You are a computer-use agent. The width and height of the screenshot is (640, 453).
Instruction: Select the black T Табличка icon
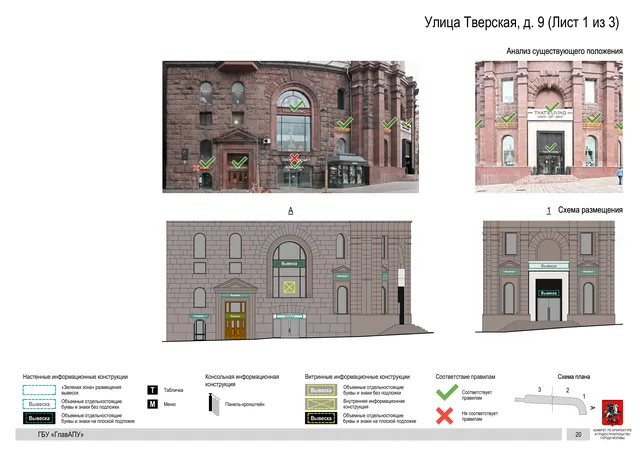[x=152, y=390]
